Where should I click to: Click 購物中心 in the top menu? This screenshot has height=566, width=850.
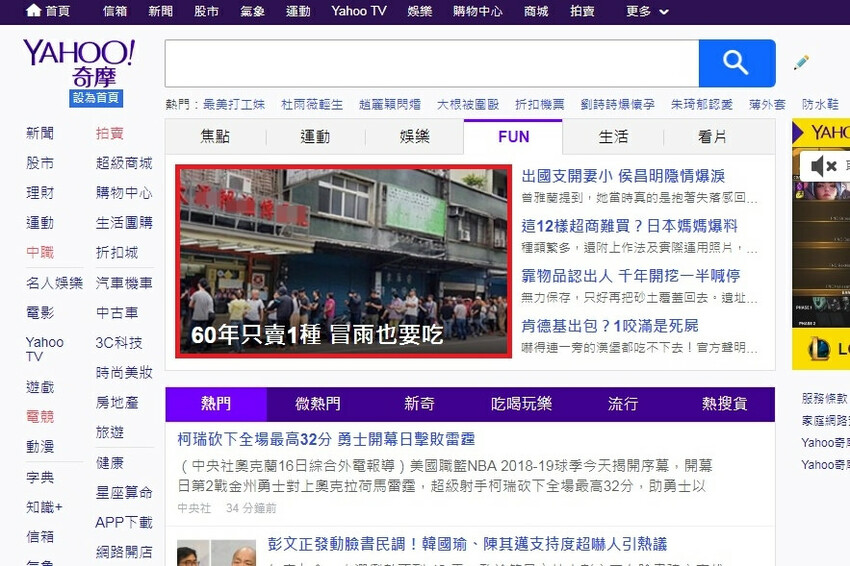pos(478,11)
